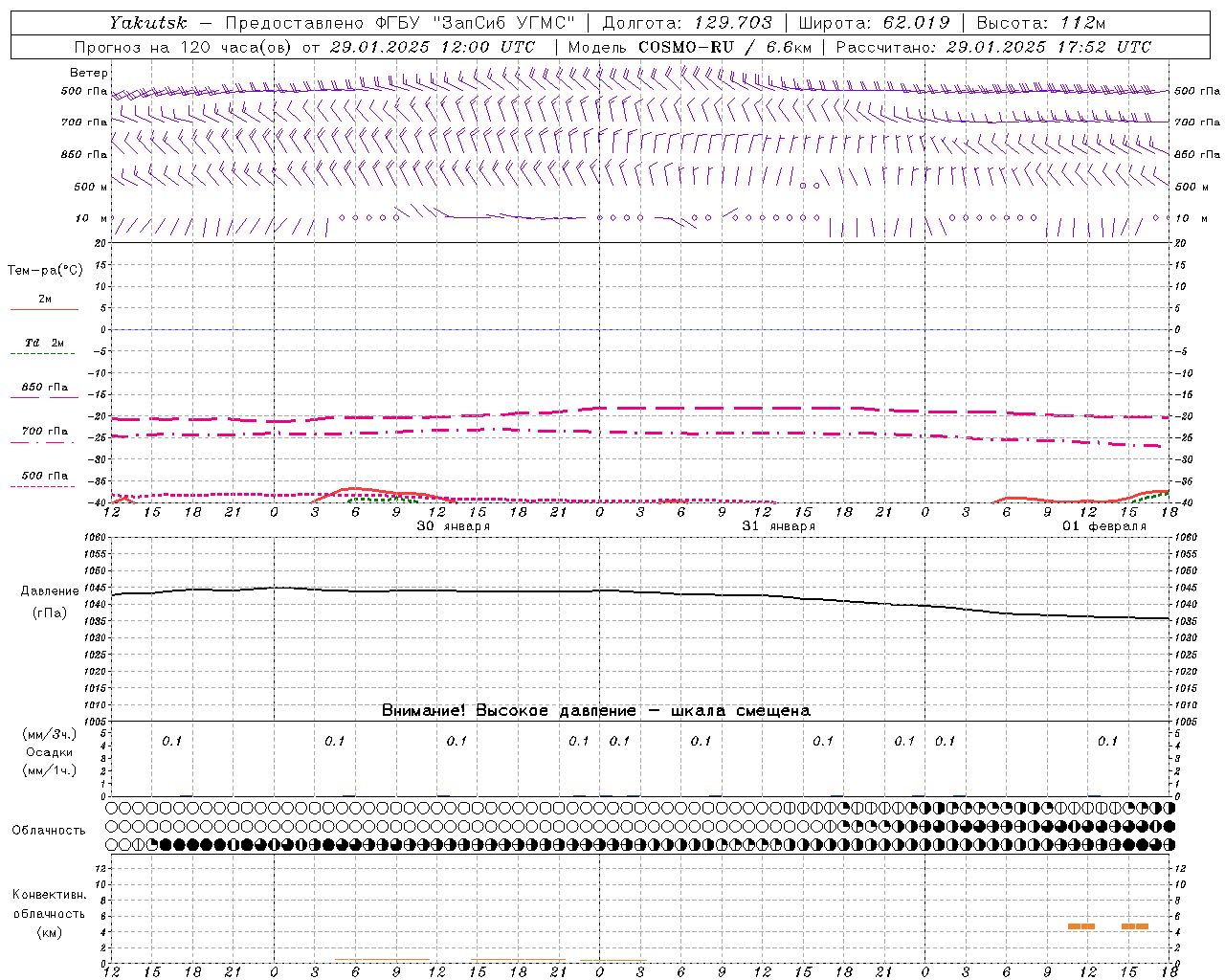Click the "01 февраля" date label
1225x980 pixels.
click(x=1103, y=526)
